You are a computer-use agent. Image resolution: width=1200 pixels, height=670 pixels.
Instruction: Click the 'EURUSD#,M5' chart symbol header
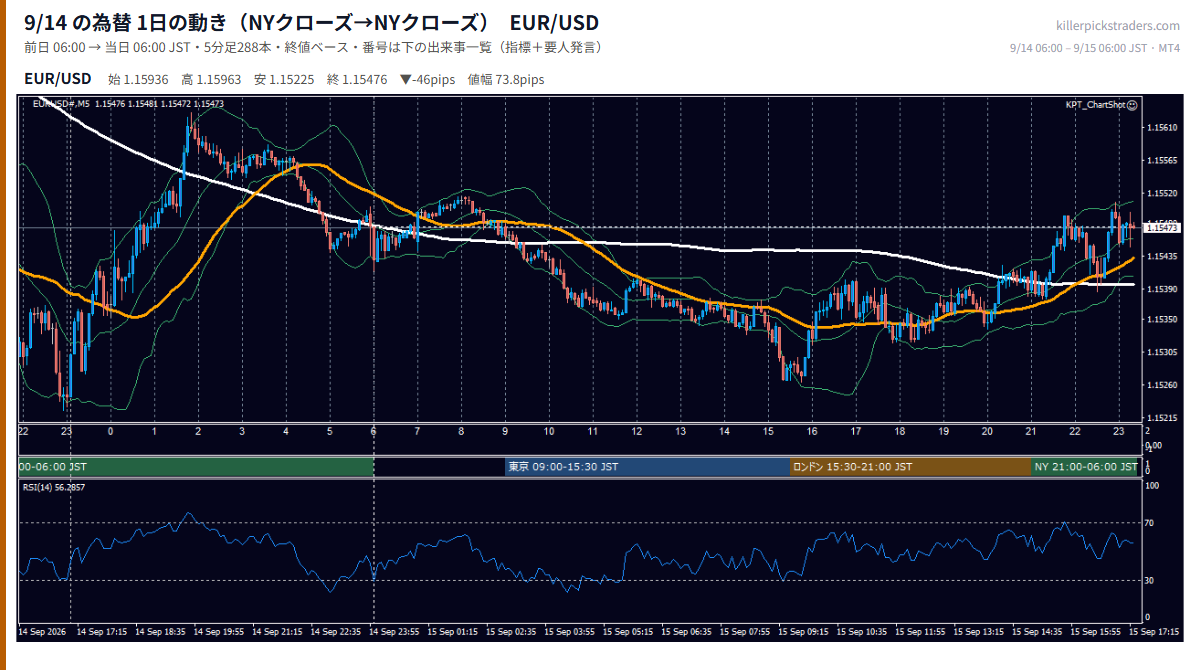[x=62, y=104]
